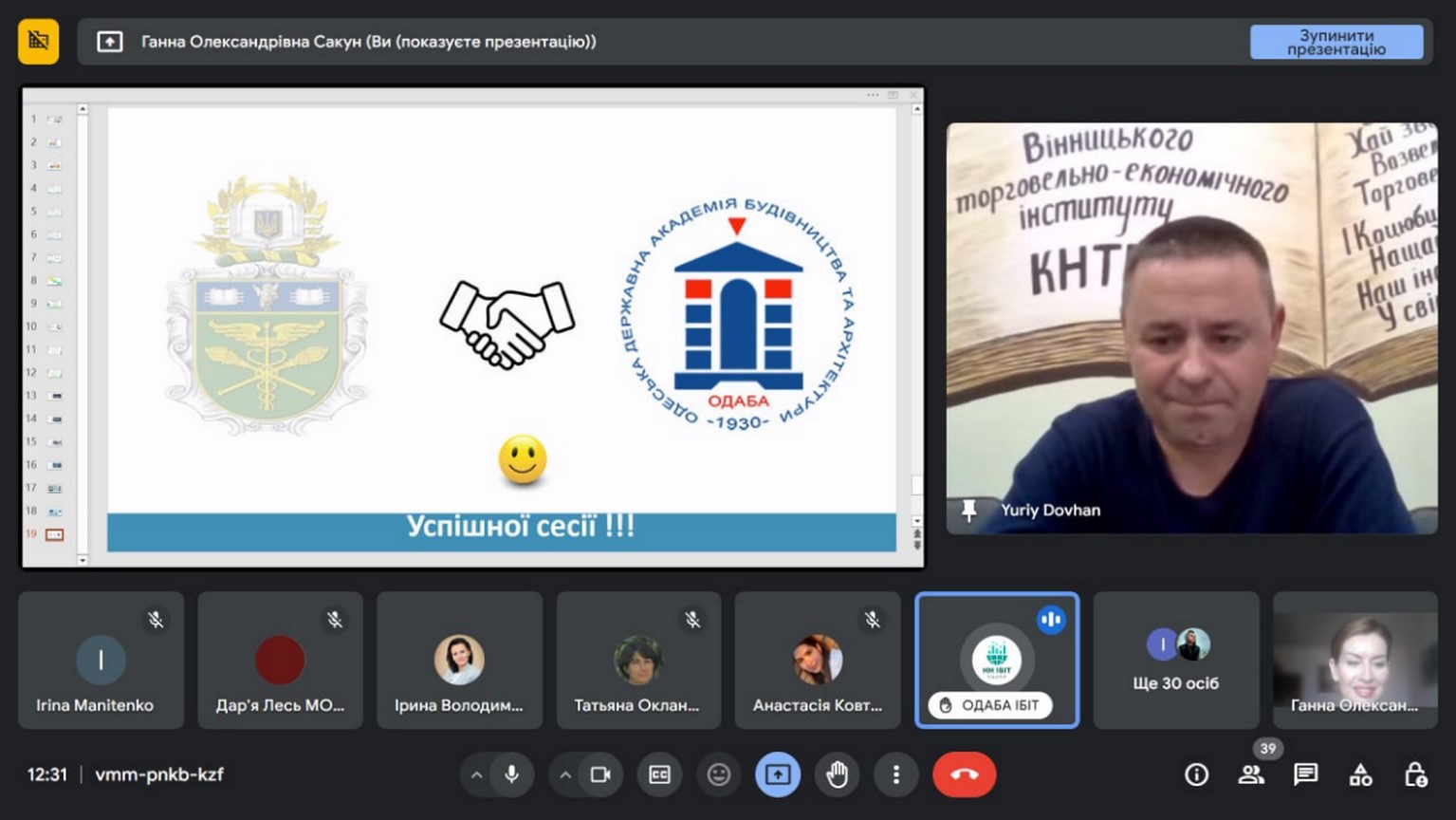Leave the call with the red button
1456x820 pixels.
pos(964,774)
